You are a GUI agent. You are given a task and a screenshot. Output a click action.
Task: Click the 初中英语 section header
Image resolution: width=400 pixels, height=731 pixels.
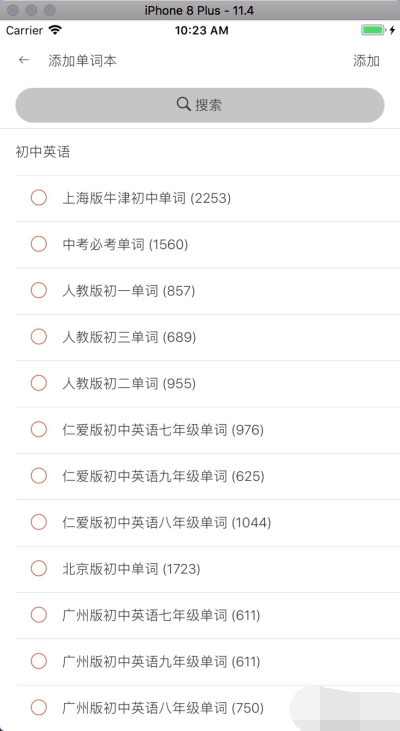point(43,152)
